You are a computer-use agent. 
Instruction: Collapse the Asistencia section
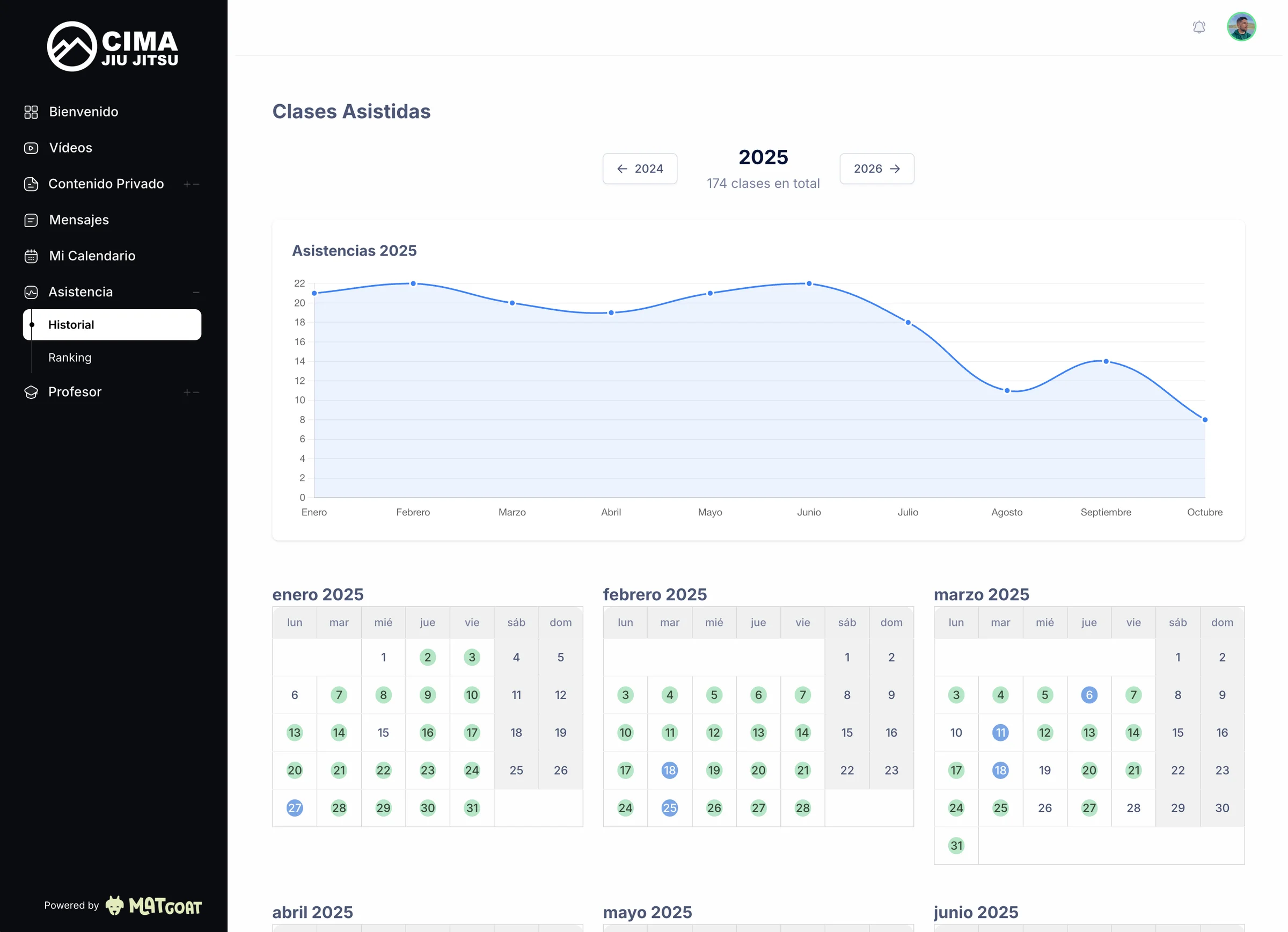click(x=196, y=292)
